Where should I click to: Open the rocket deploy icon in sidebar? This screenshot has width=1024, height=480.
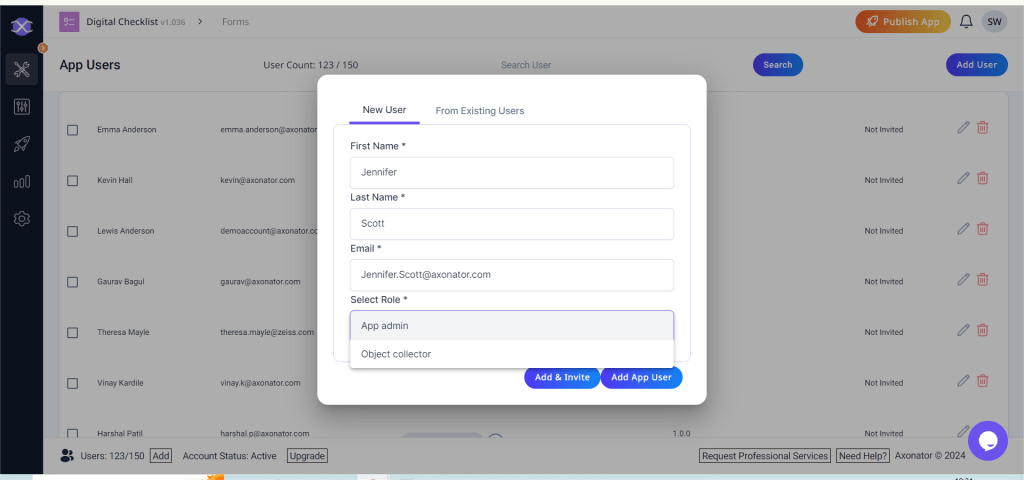coord(22,144)
